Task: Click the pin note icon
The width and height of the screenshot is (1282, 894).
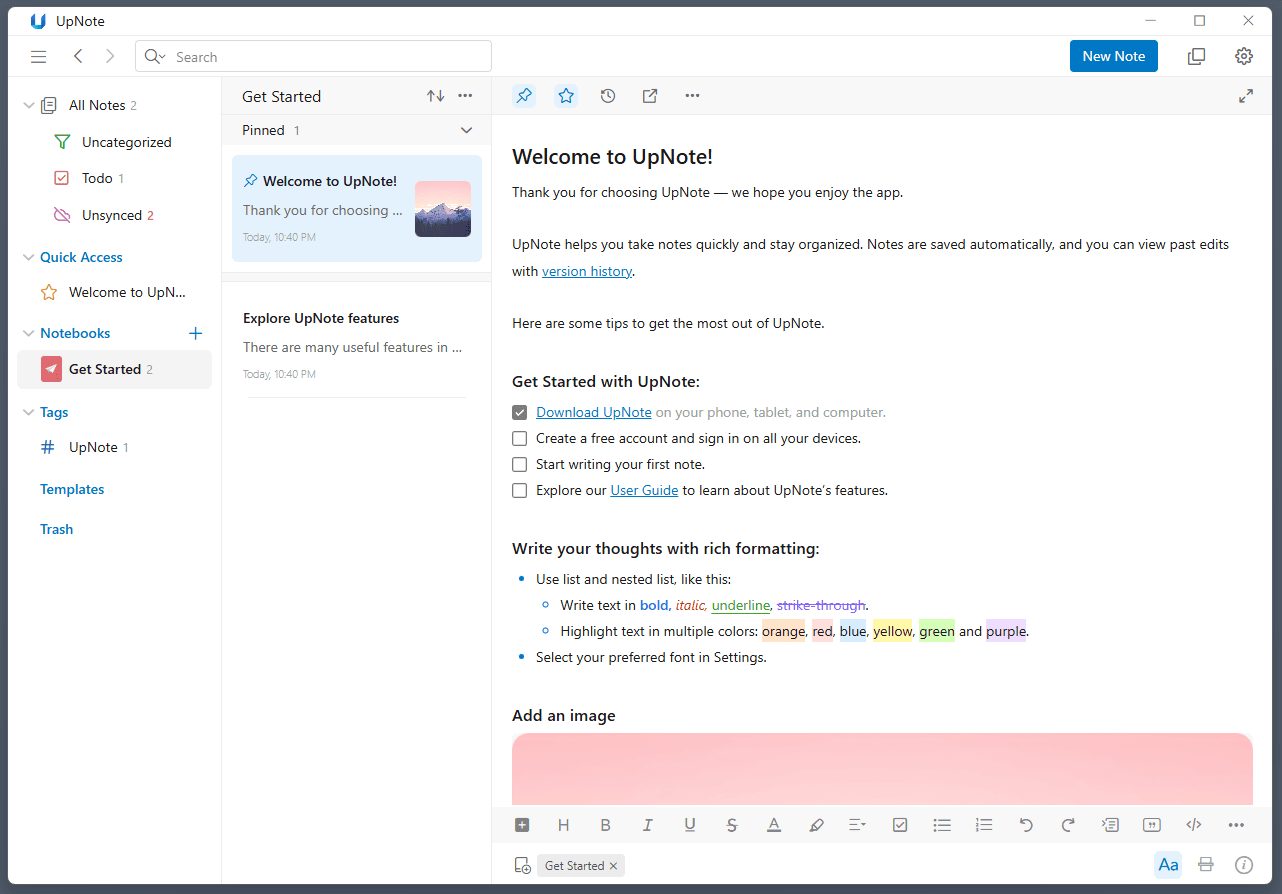Action: pos(524,96)
